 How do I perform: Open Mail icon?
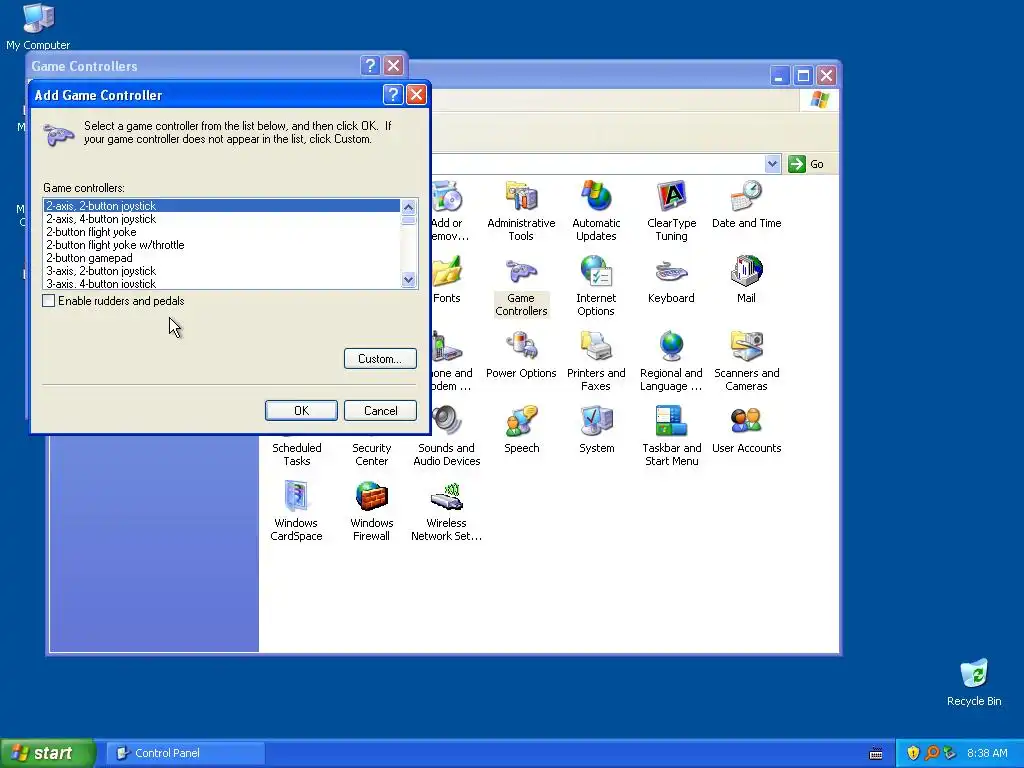pyautogui.click(x=746, y=280)
